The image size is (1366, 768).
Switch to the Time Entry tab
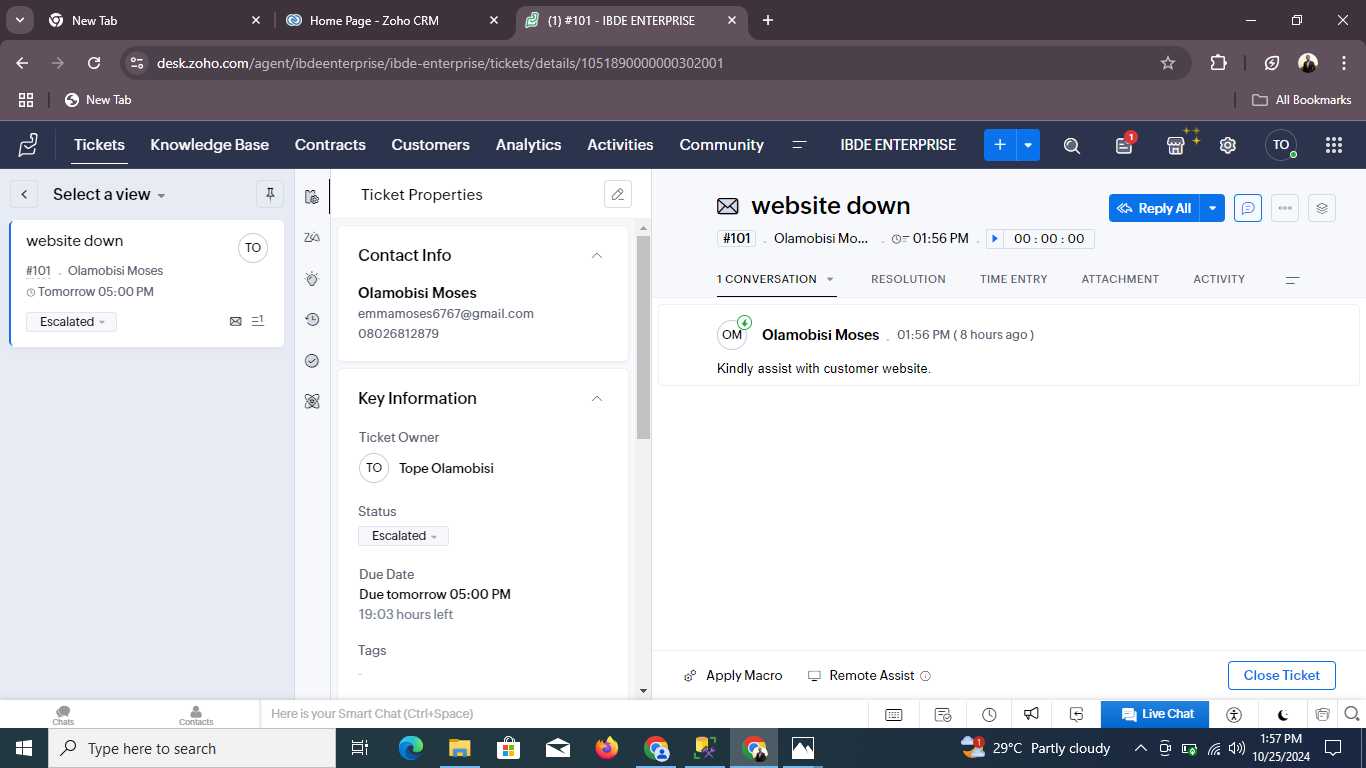coord(1014,279)
